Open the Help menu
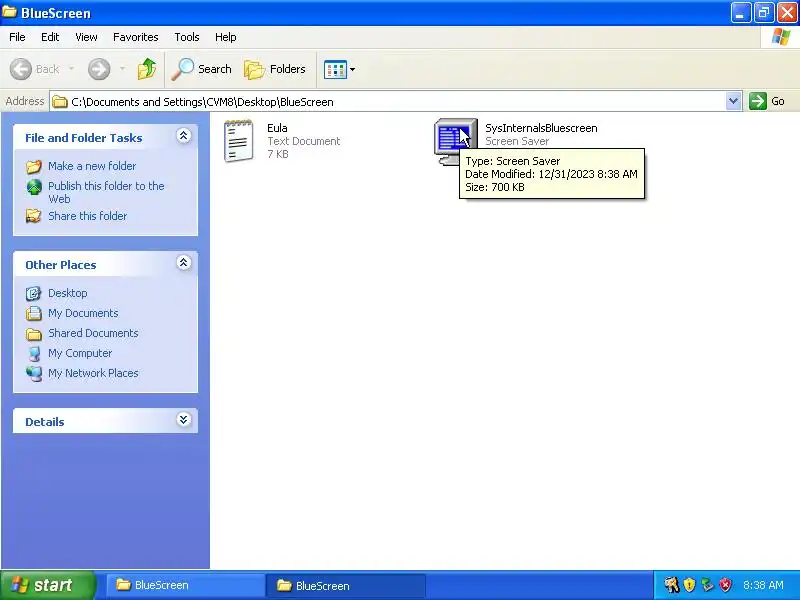Screen dimensions: 800x600 226,37
